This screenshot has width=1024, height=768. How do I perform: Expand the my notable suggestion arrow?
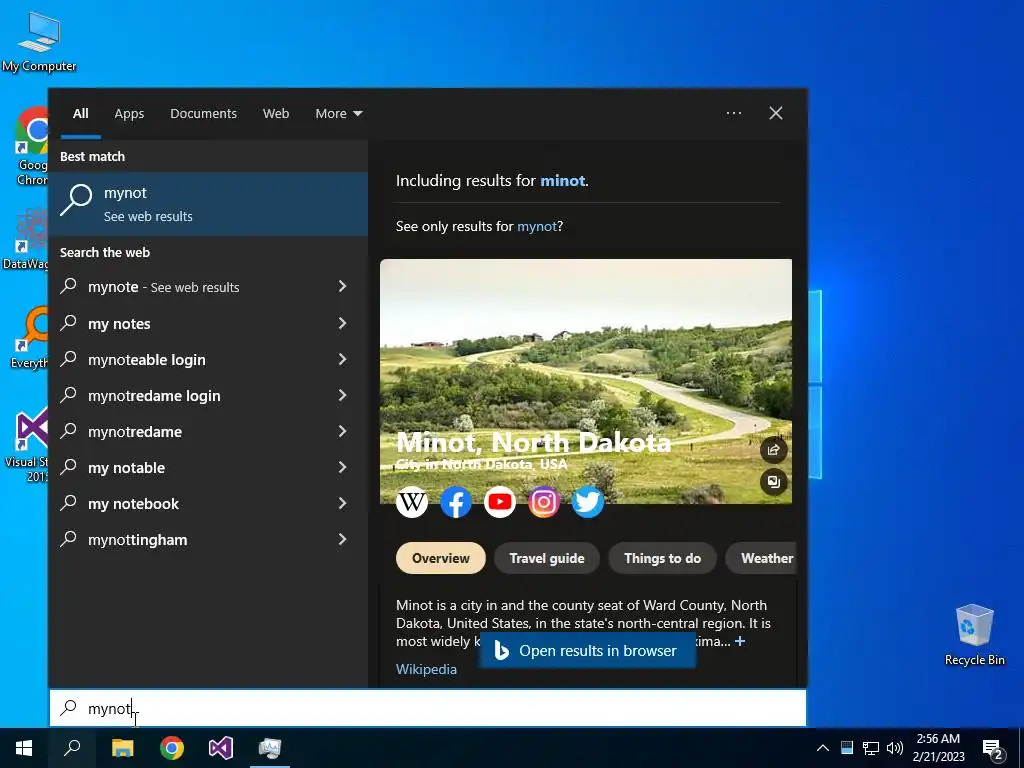[342, 467]
